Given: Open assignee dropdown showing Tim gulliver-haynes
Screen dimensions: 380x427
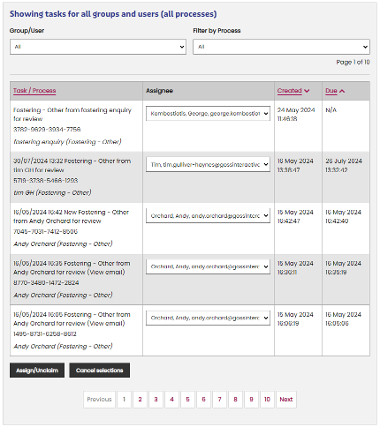Looking at the screenshot, I should tap(208, 164).
